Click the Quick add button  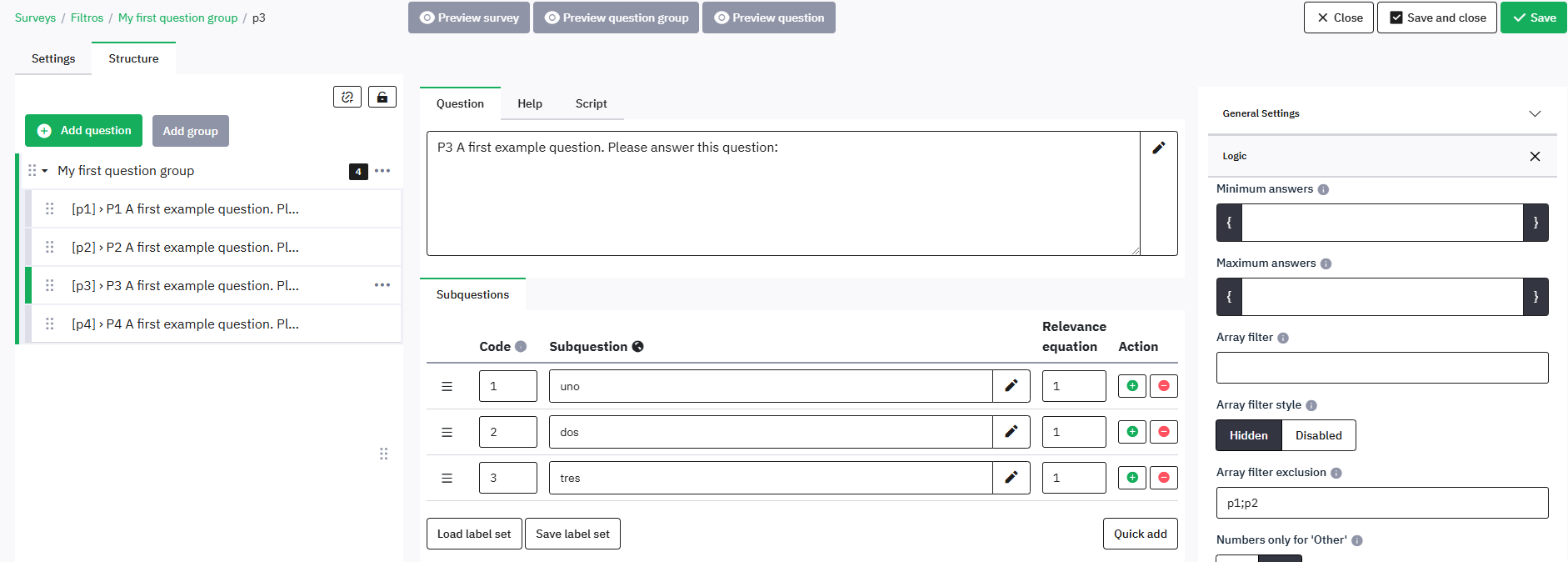1140,534
